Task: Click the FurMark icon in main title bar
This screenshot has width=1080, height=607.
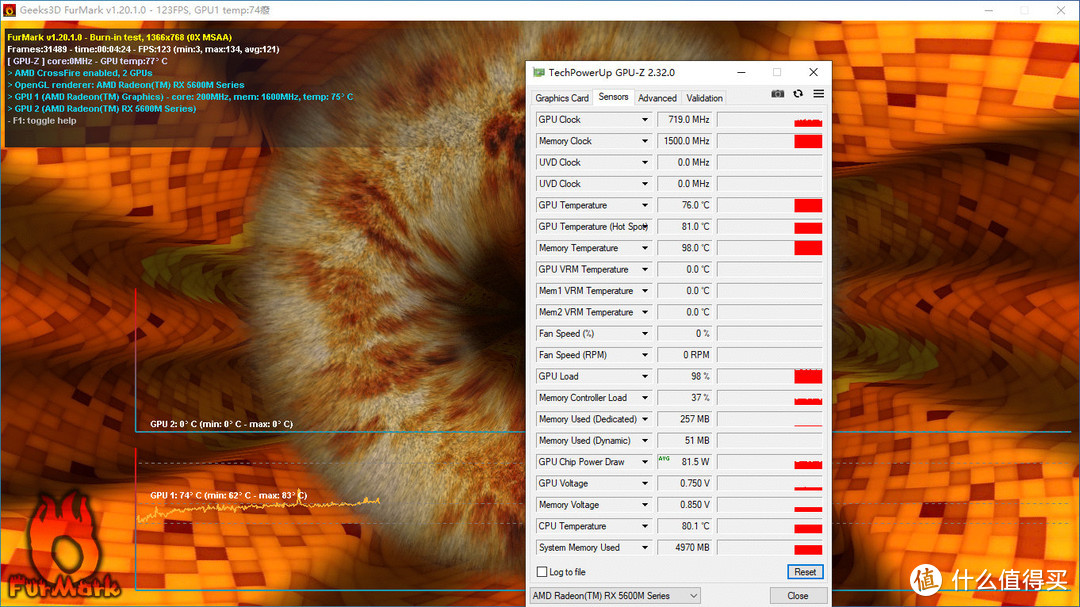Action: tap(9, 10)
